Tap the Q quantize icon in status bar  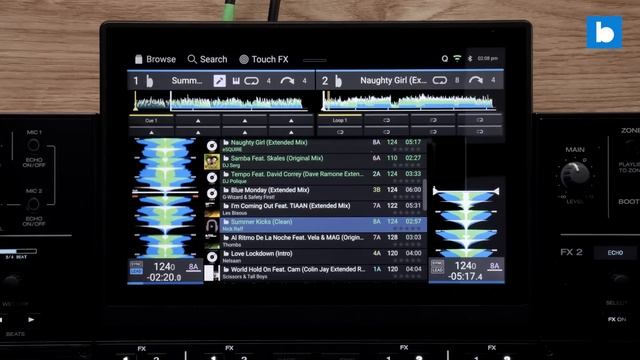pyautogui.click(x=444, y=59)
